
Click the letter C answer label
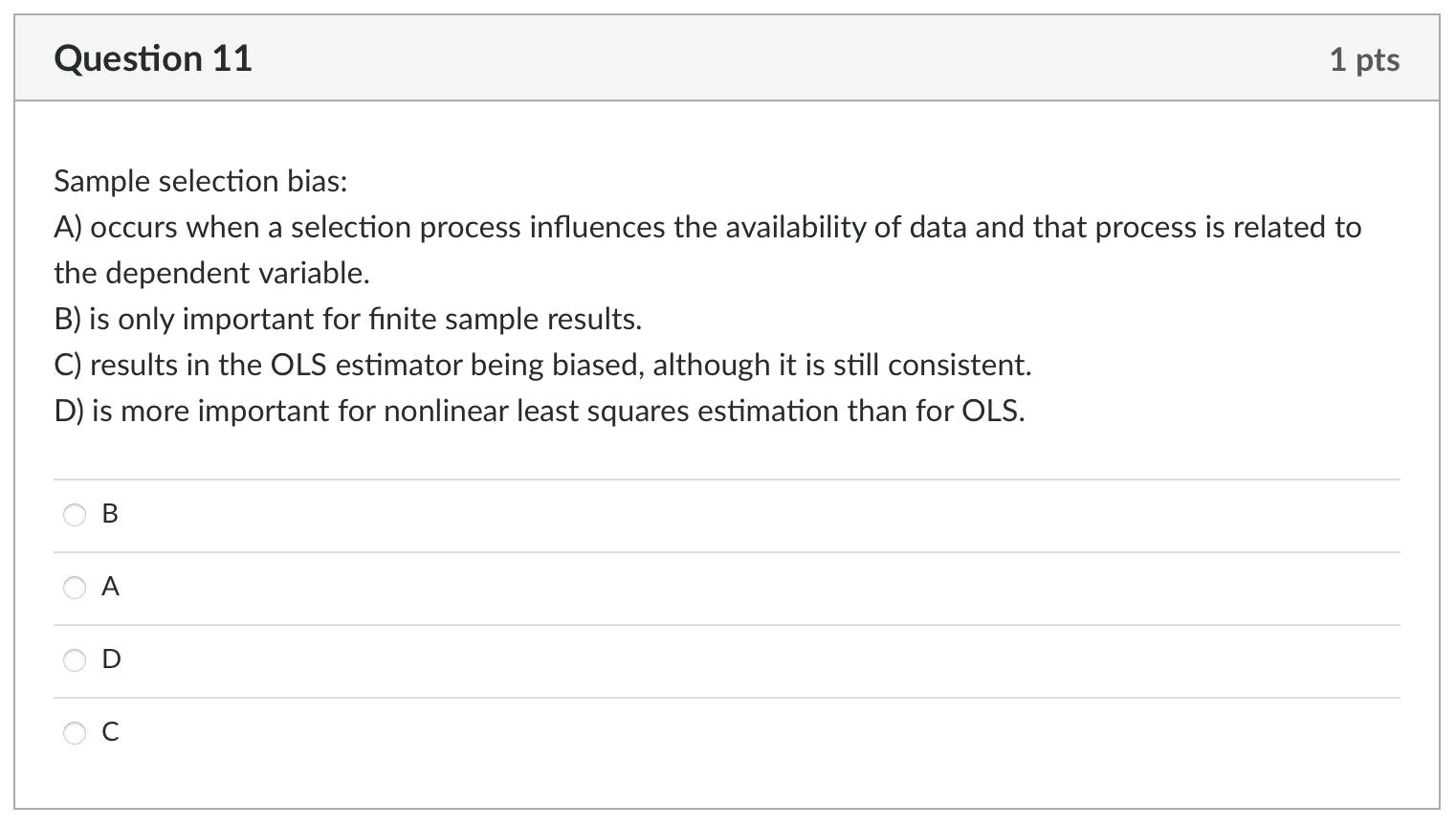tap(110, 732)
